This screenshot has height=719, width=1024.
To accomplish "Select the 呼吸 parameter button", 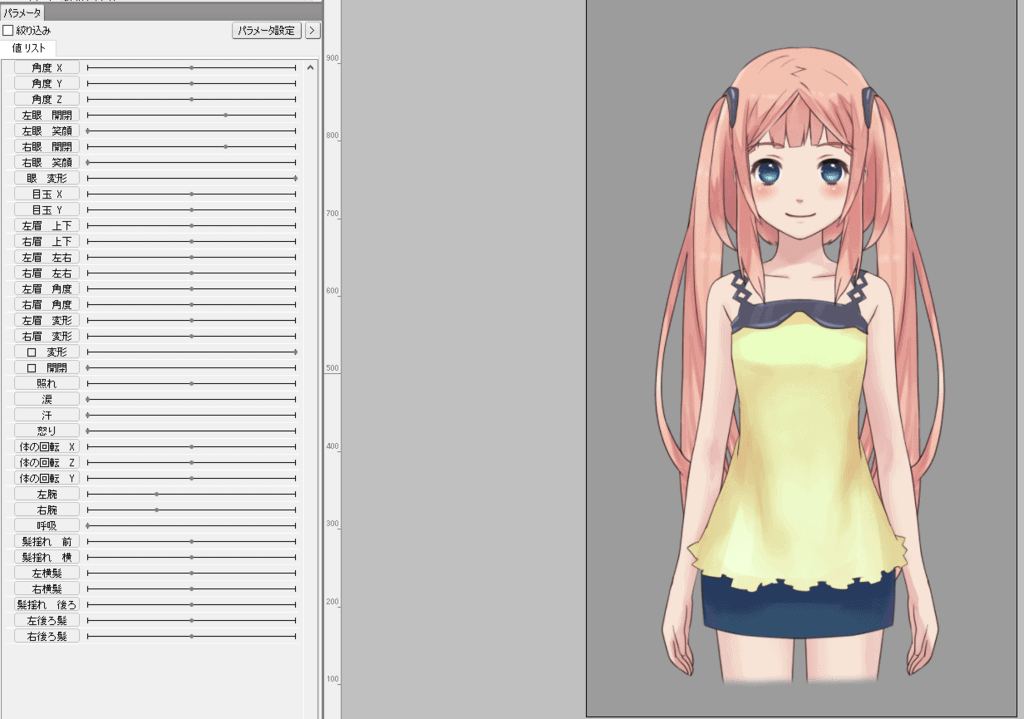I will coord(47,526).
